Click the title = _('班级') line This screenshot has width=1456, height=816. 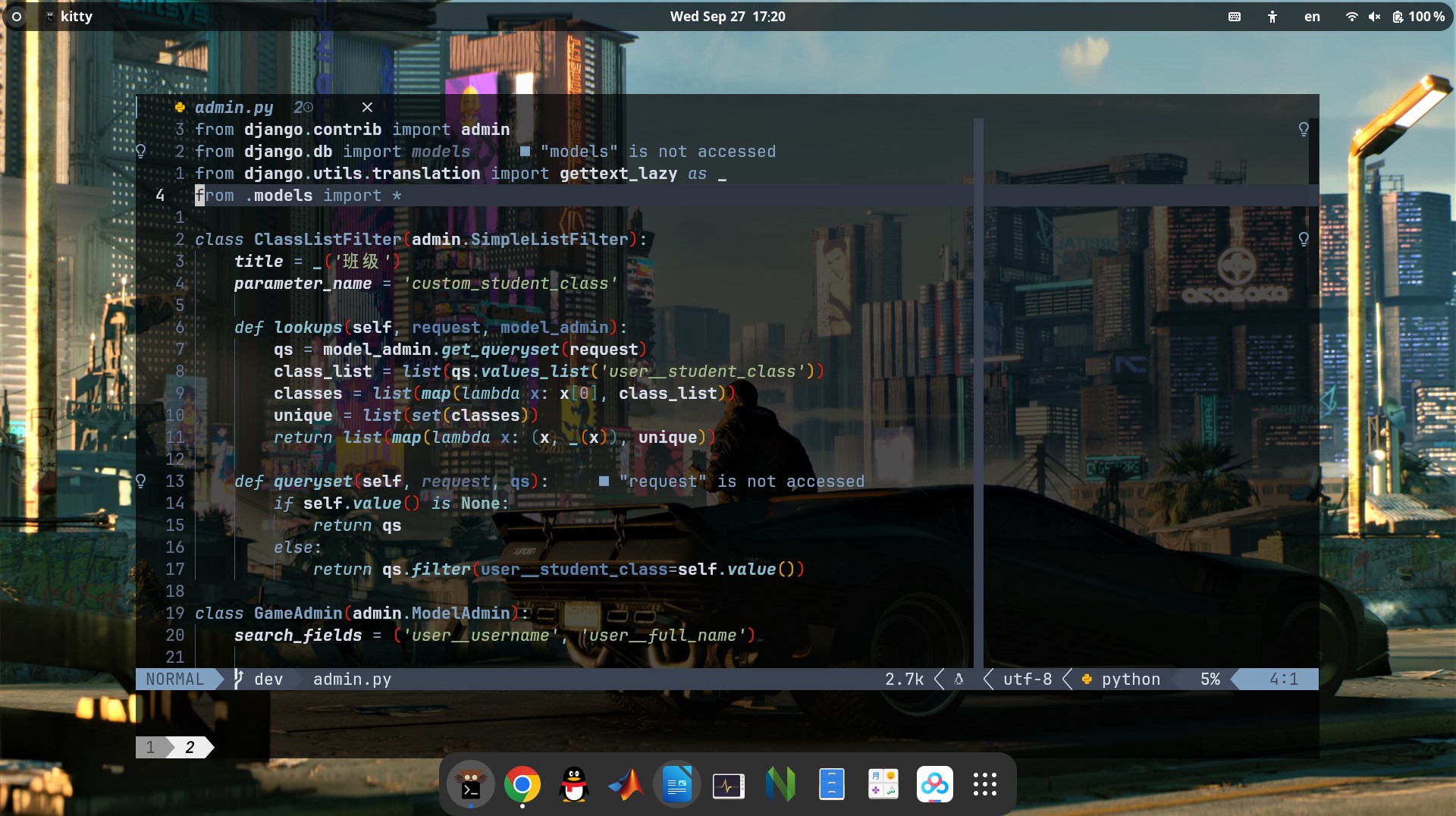[x=317, y=261]
